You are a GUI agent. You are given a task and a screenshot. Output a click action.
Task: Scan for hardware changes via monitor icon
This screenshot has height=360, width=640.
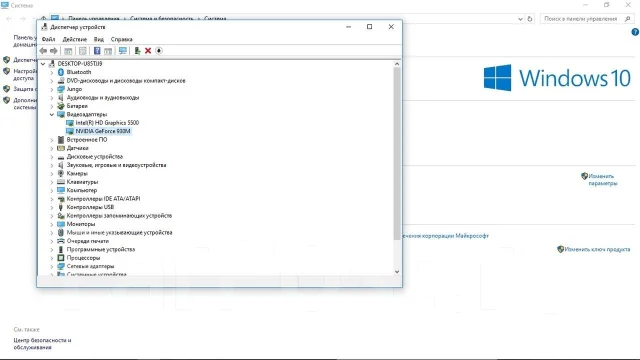point(122,51)
